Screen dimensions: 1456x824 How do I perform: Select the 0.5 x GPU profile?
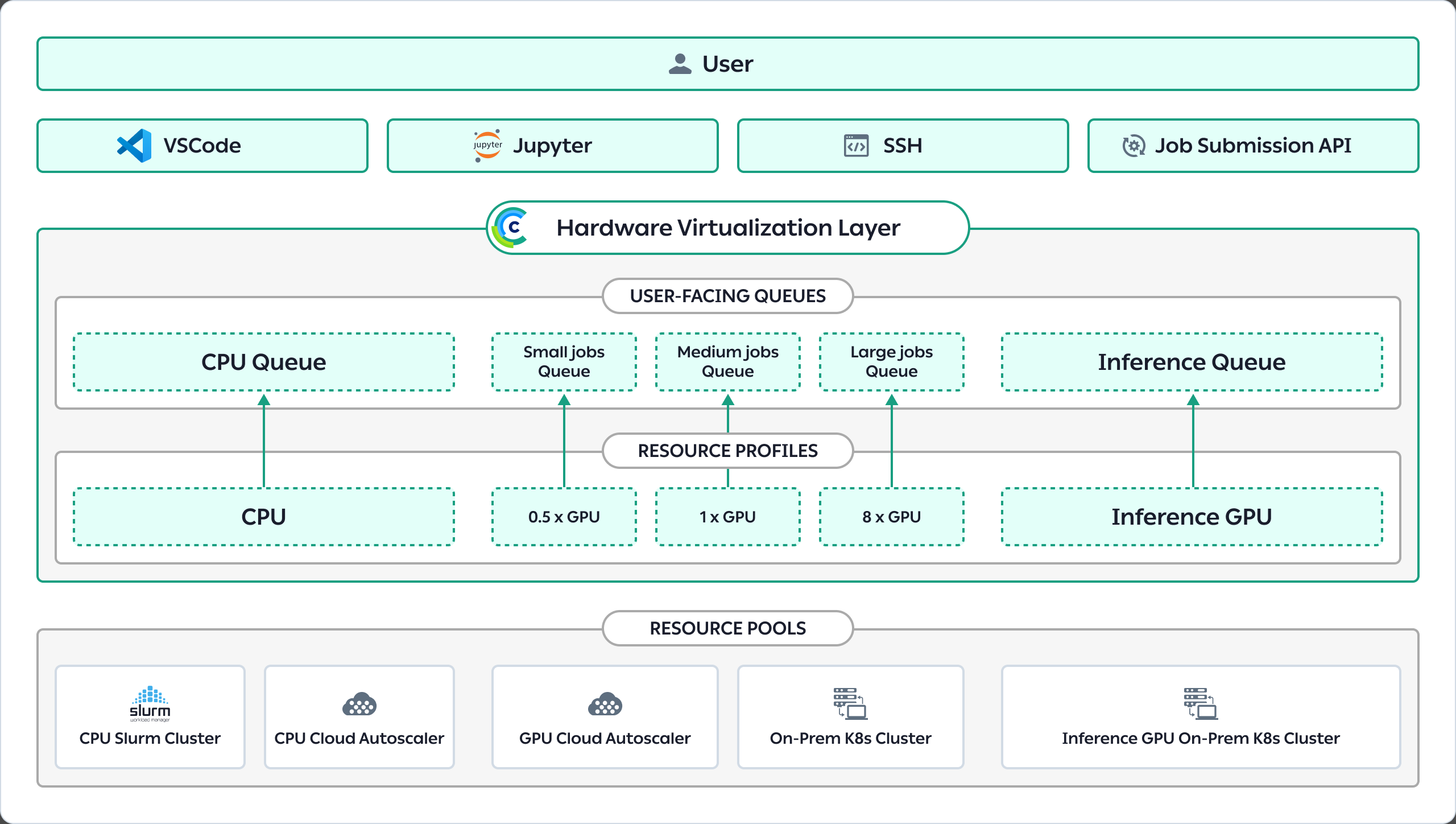pyautogui.click(x=564, y=517)
